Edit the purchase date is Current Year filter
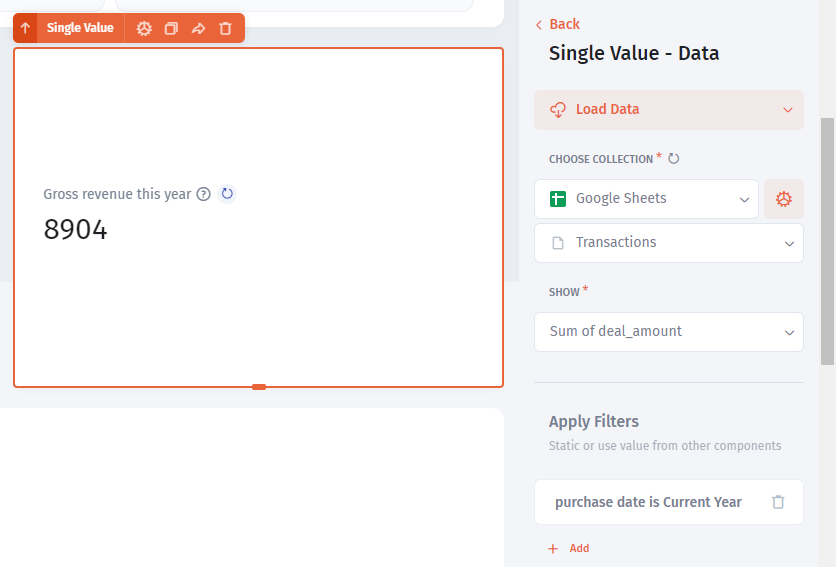 (x=648, y=502)
